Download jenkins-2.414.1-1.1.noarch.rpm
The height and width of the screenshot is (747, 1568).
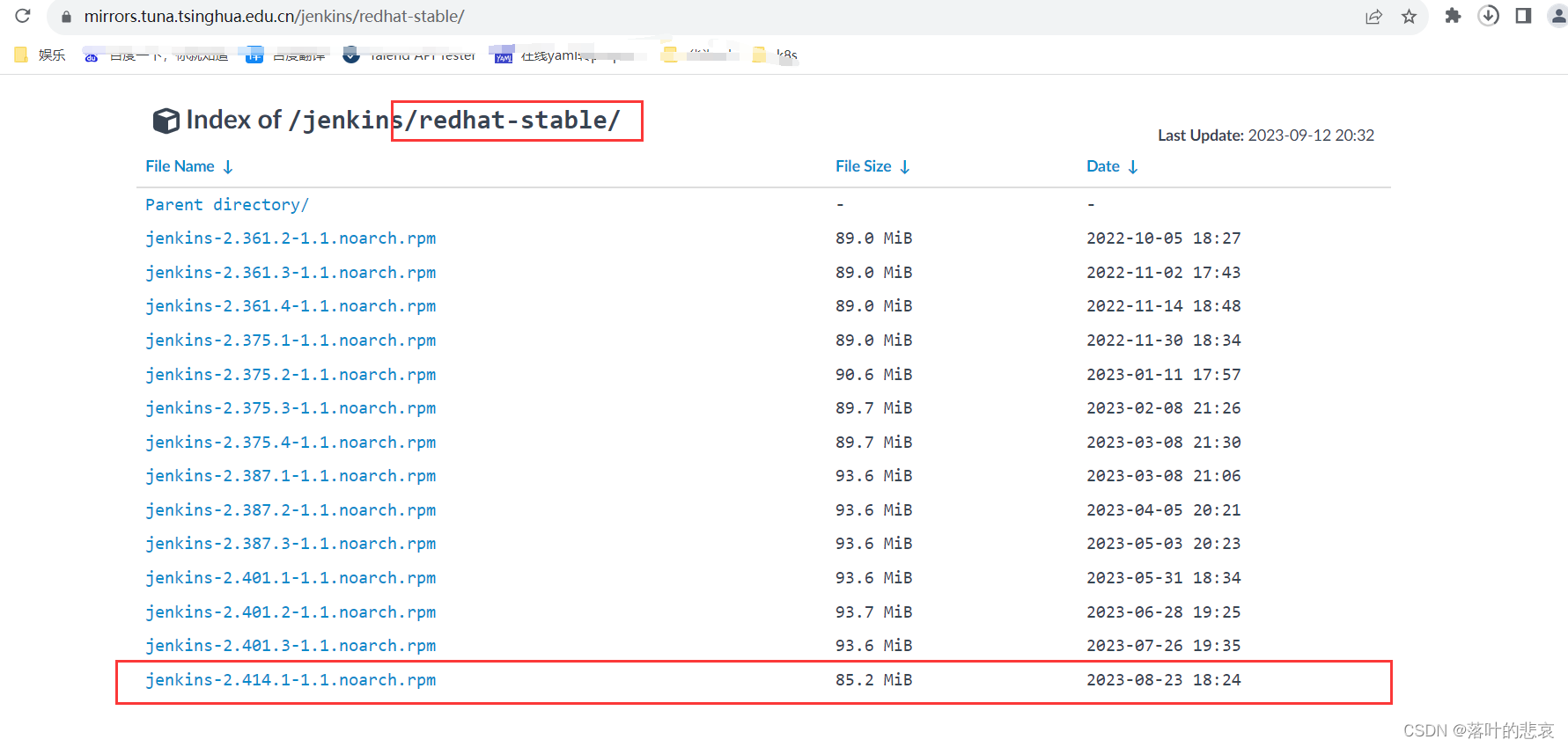tap(291, 680)
